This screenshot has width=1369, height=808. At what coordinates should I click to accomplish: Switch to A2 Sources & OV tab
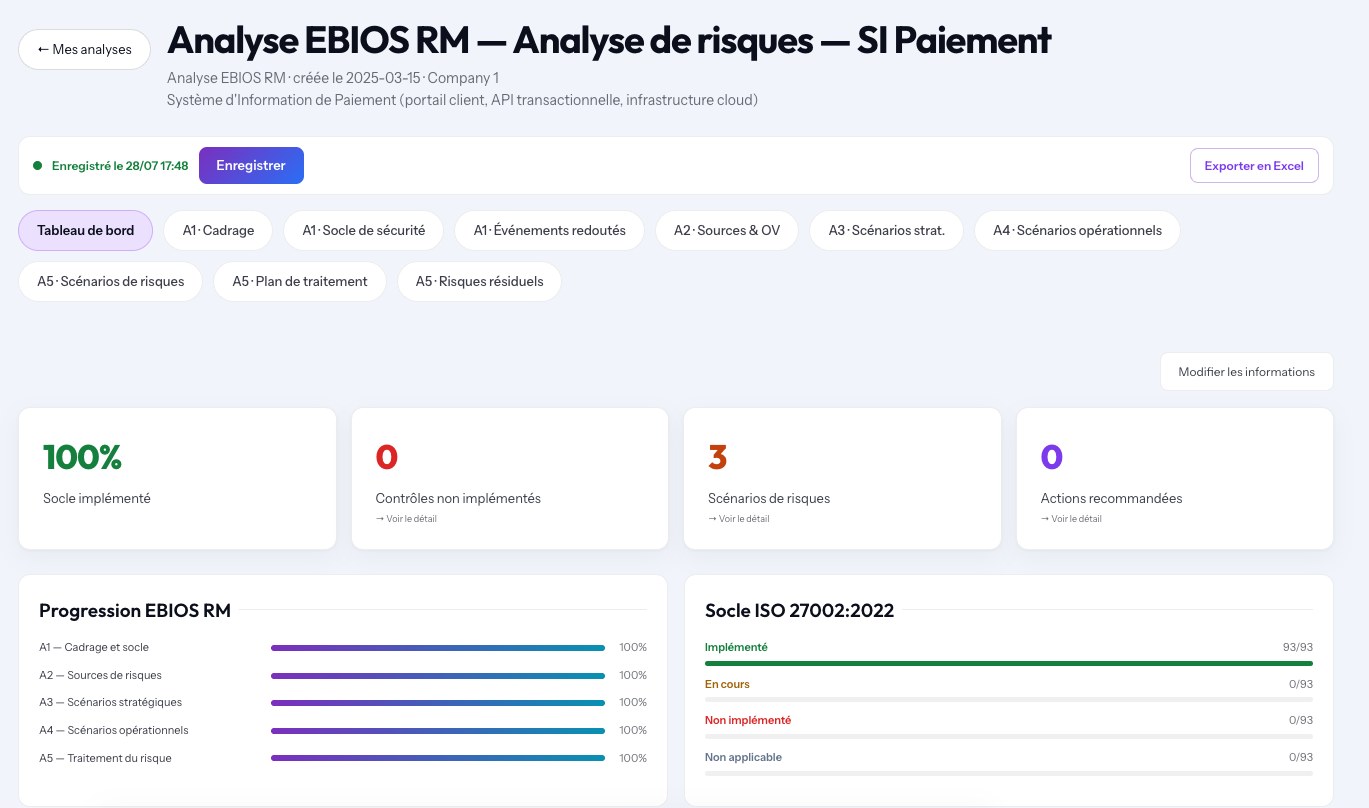pyautogui.click(x=727, y=230)
